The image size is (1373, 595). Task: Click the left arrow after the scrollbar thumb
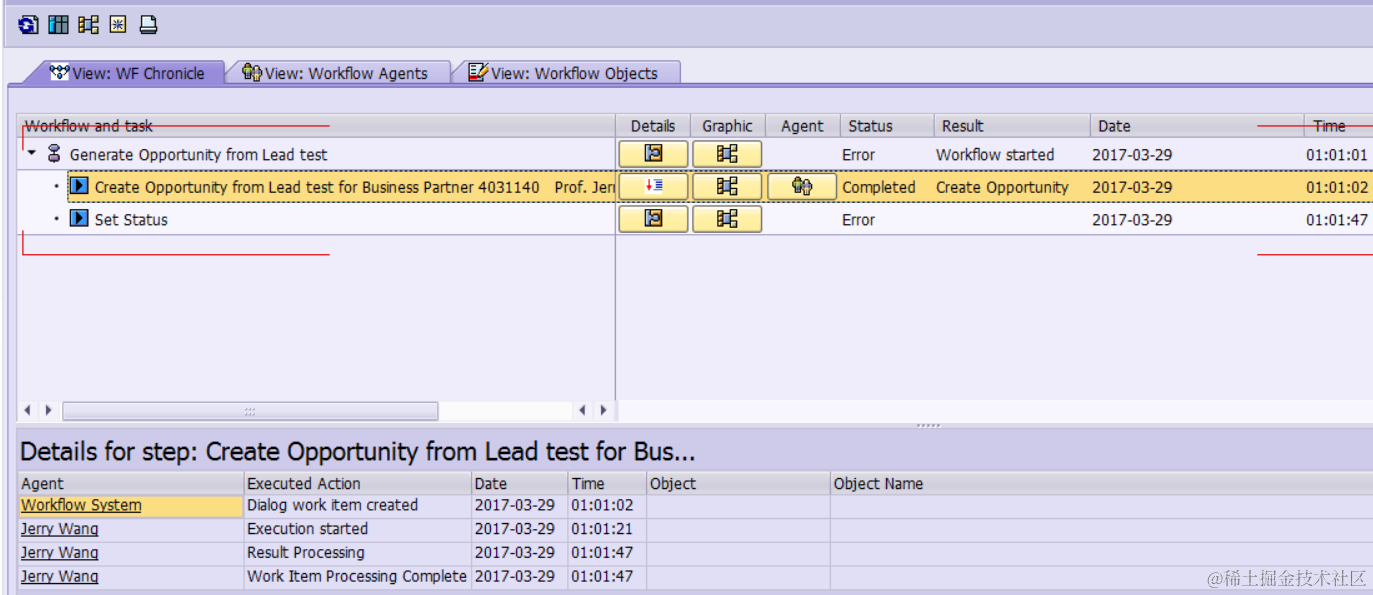(583, 411)
